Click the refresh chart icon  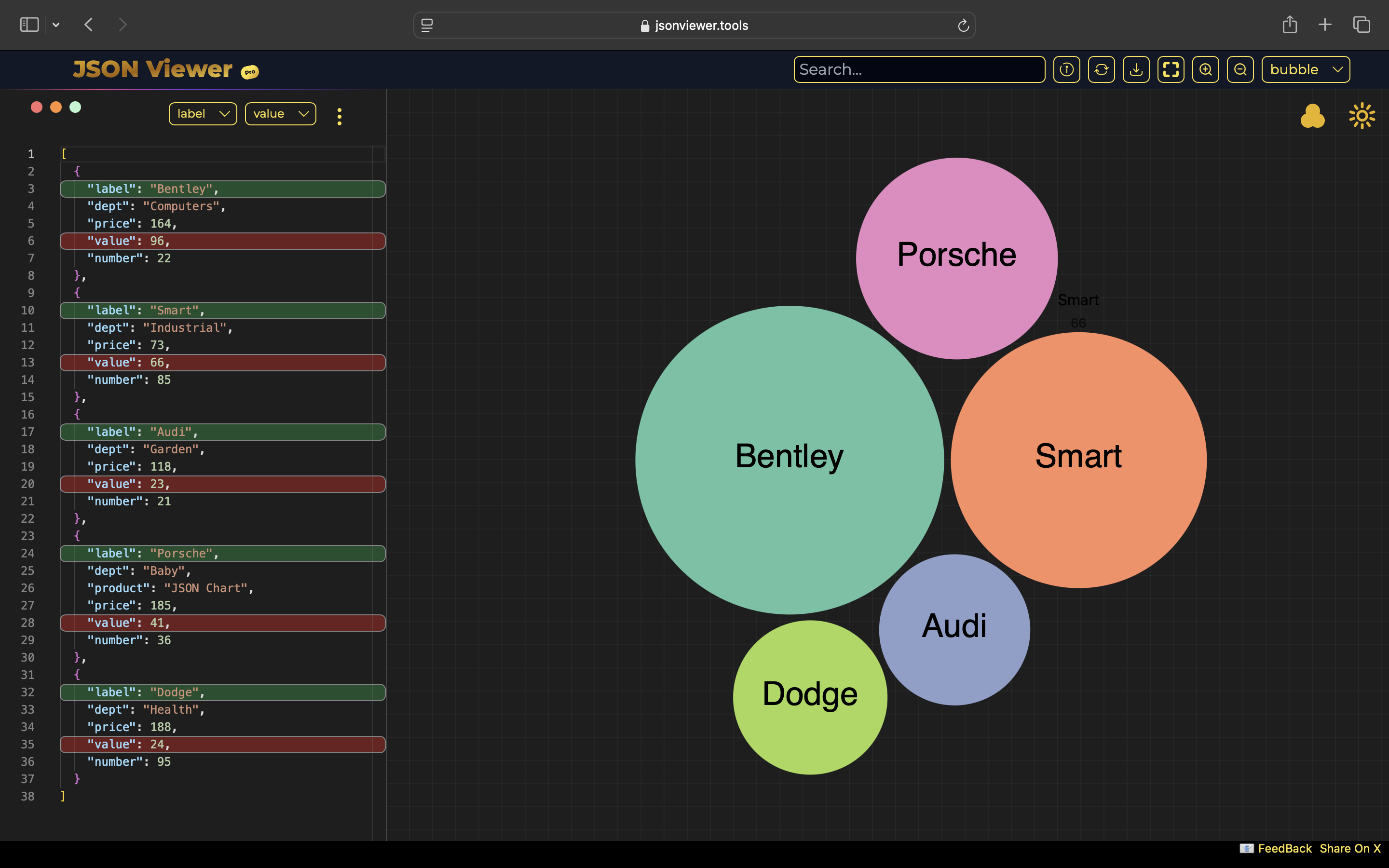[1101, 69]
